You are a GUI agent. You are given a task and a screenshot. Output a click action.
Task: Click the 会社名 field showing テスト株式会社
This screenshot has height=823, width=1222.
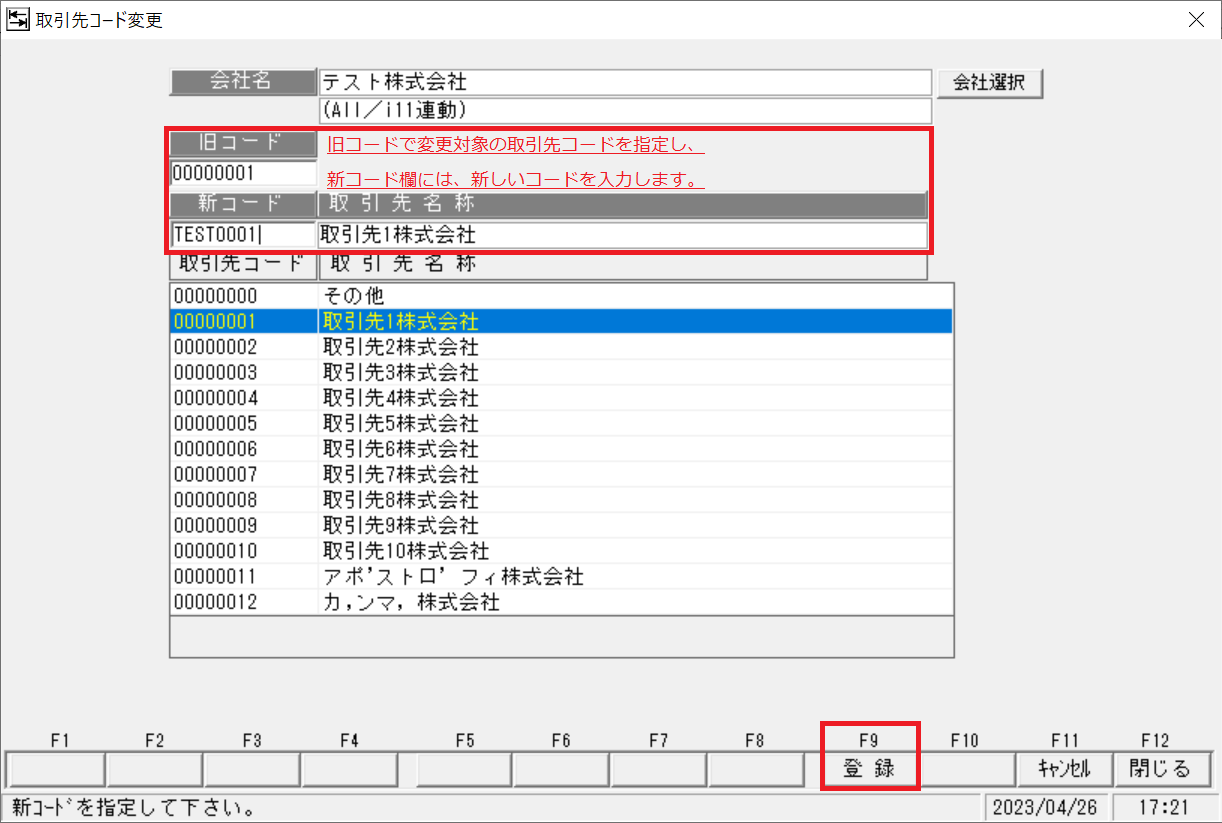[x=625, y=82]
